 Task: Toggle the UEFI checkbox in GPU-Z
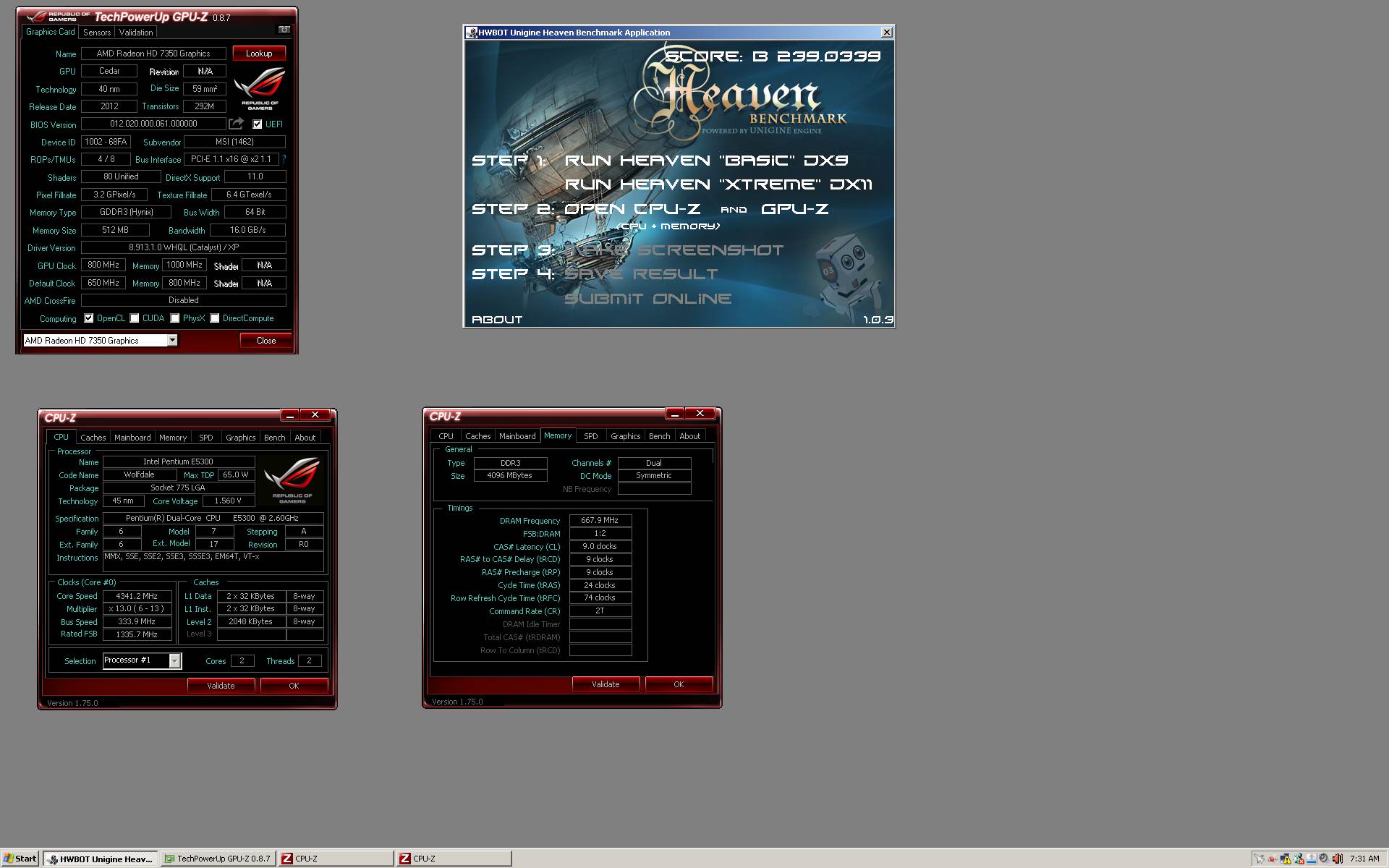pyautogui.click(x=257, y=124)
